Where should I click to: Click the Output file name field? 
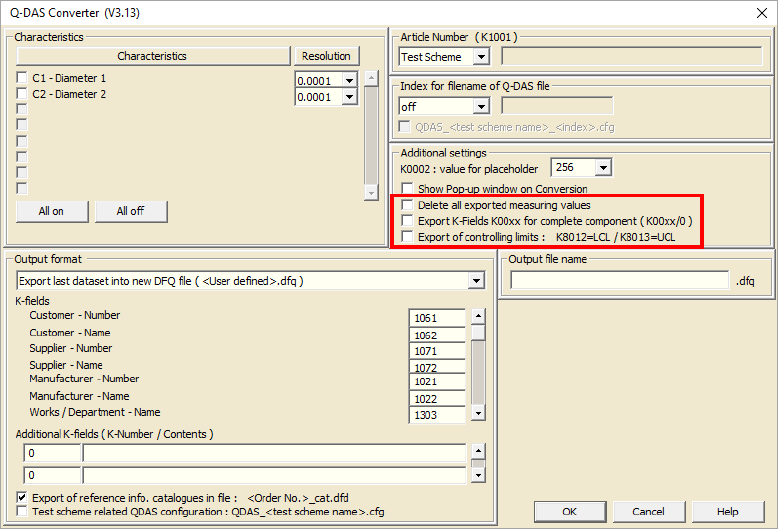click(620, 280)
